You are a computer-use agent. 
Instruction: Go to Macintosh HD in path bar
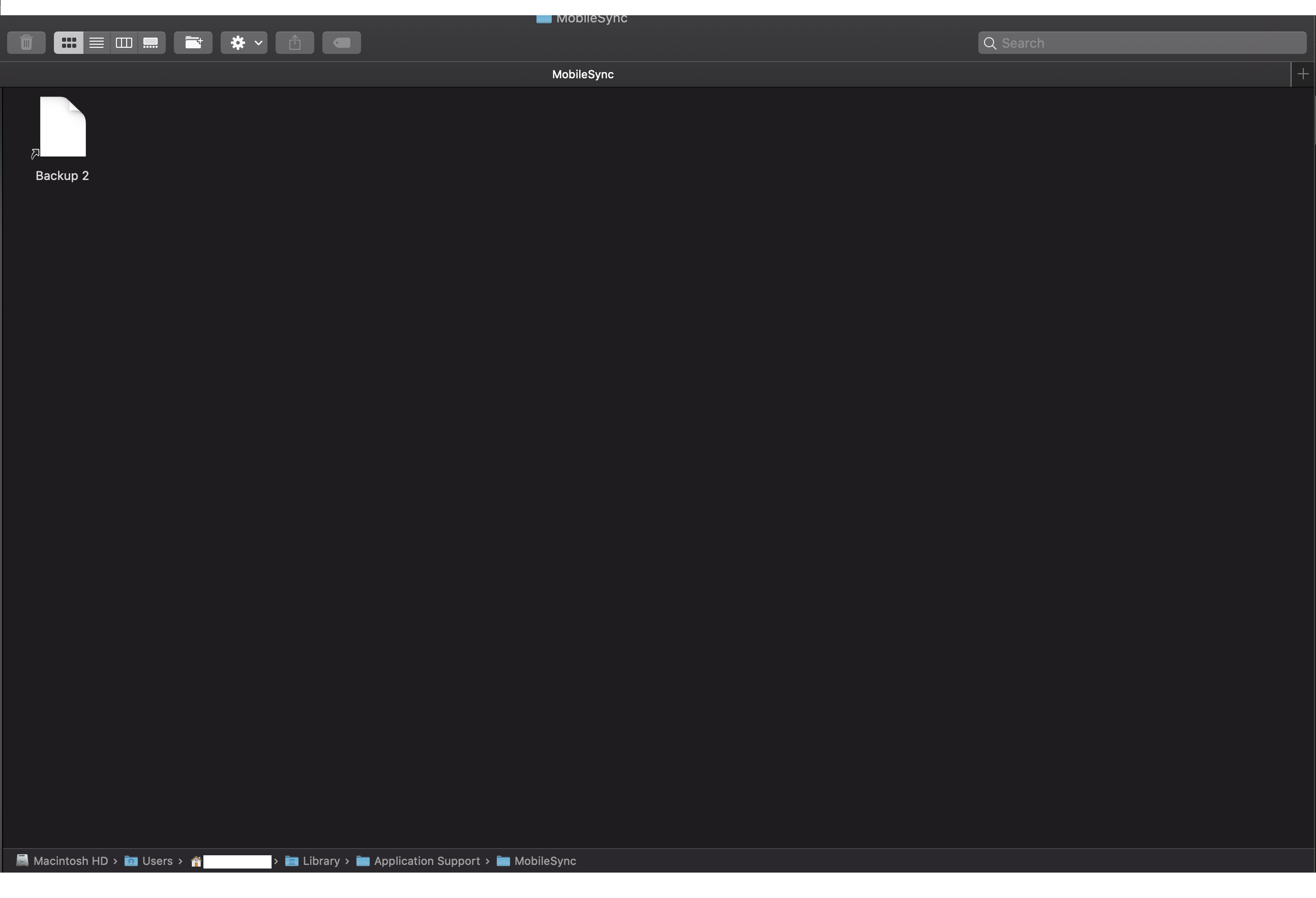[70, 861]
